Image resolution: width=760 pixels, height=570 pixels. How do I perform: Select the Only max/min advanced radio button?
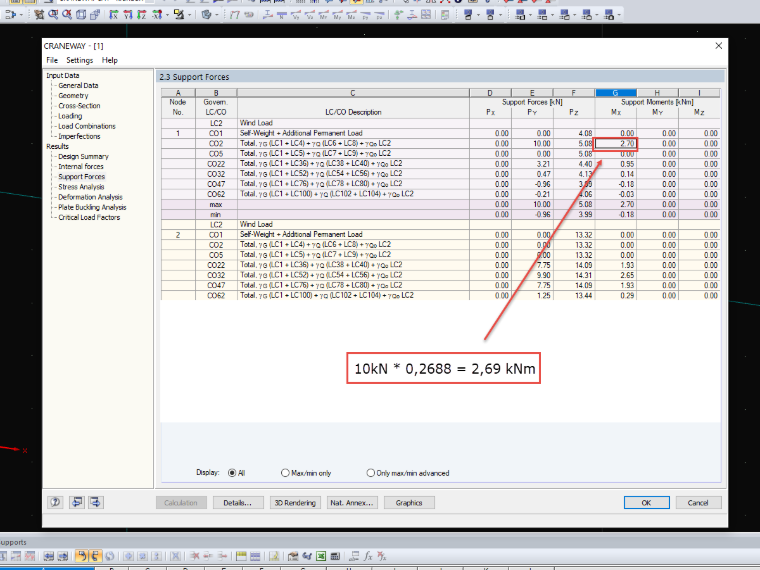point(371,473)
